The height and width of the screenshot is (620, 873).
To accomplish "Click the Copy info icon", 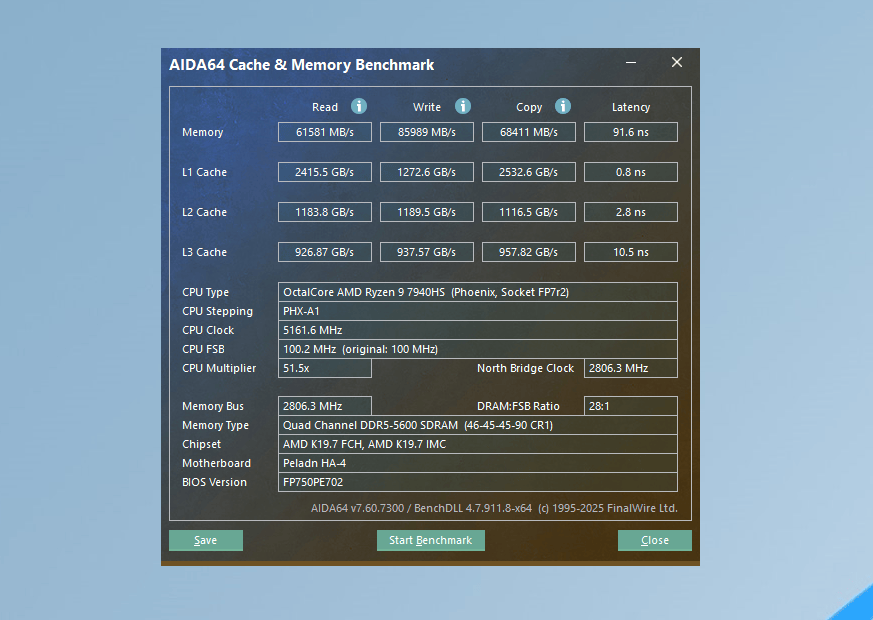I will coord(563,106).
